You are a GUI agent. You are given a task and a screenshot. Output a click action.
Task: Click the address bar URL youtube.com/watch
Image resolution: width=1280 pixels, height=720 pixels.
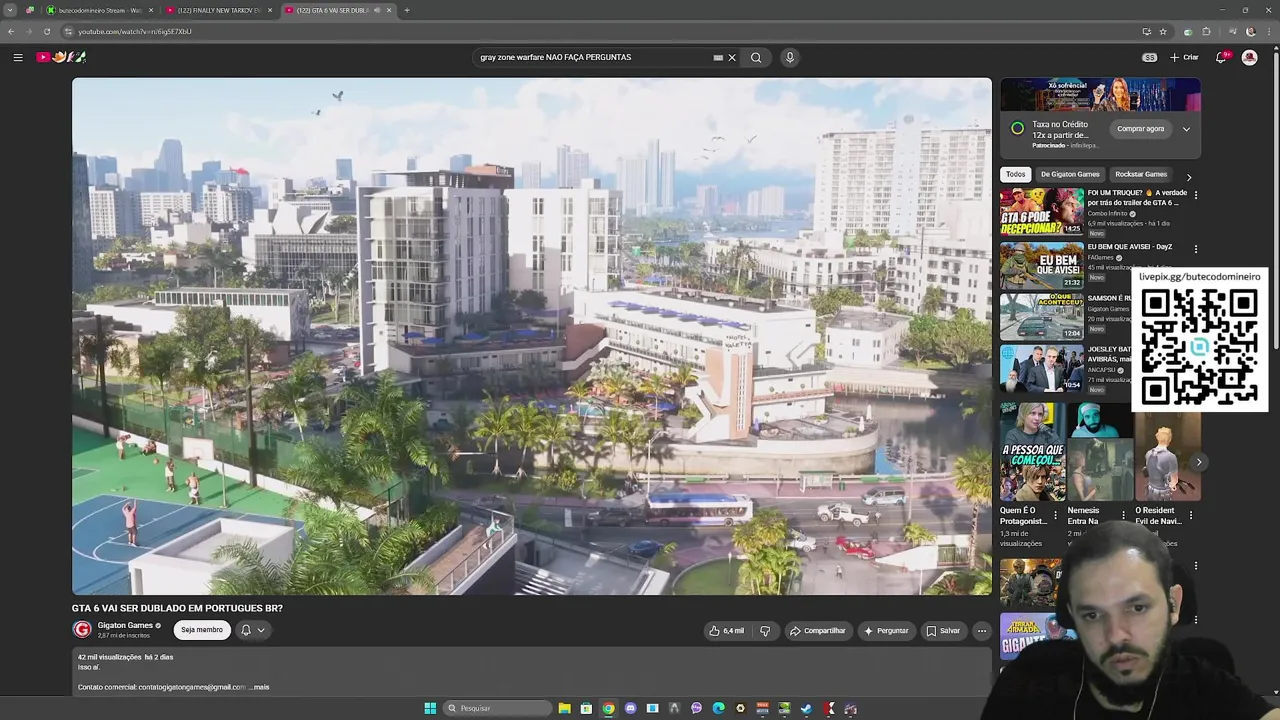coord(135,31)
